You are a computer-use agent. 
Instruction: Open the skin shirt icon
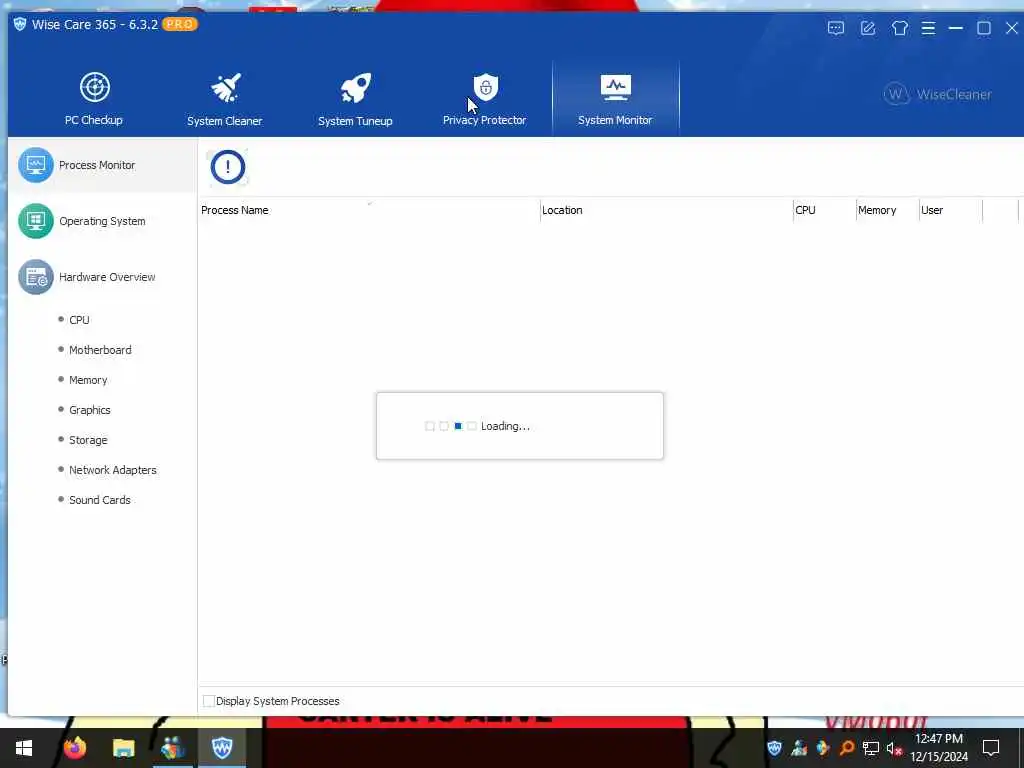(x=900, y=28)
